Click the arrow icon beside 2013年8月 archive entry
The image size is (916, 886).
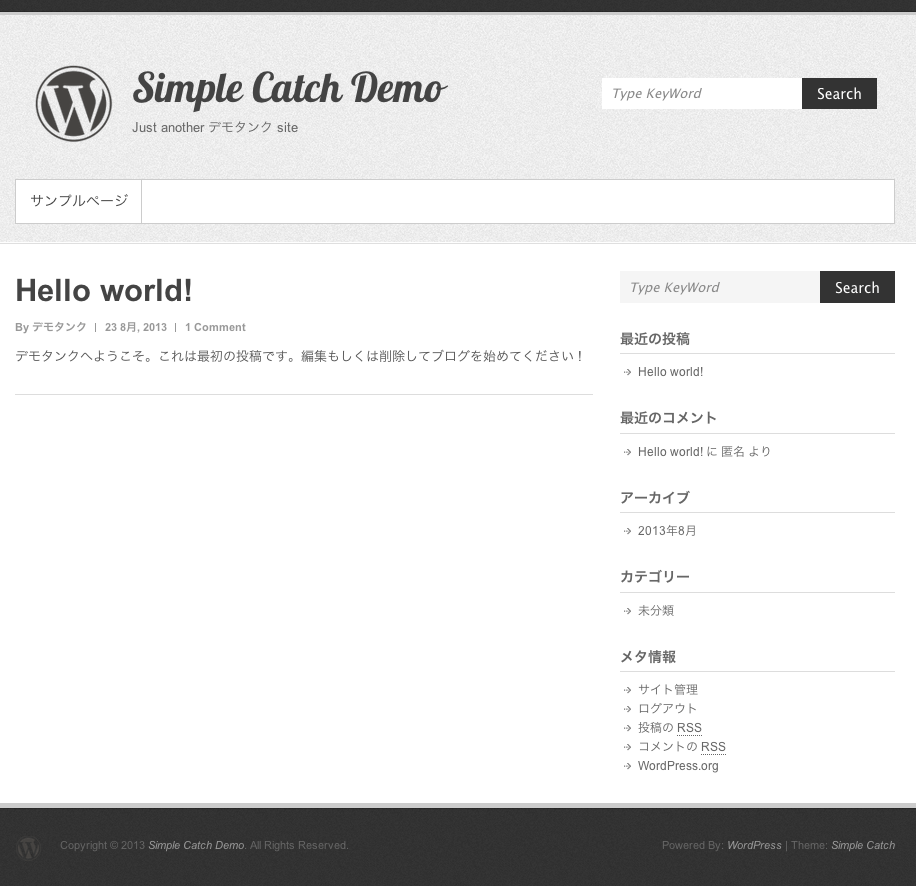tap(628, 531)
